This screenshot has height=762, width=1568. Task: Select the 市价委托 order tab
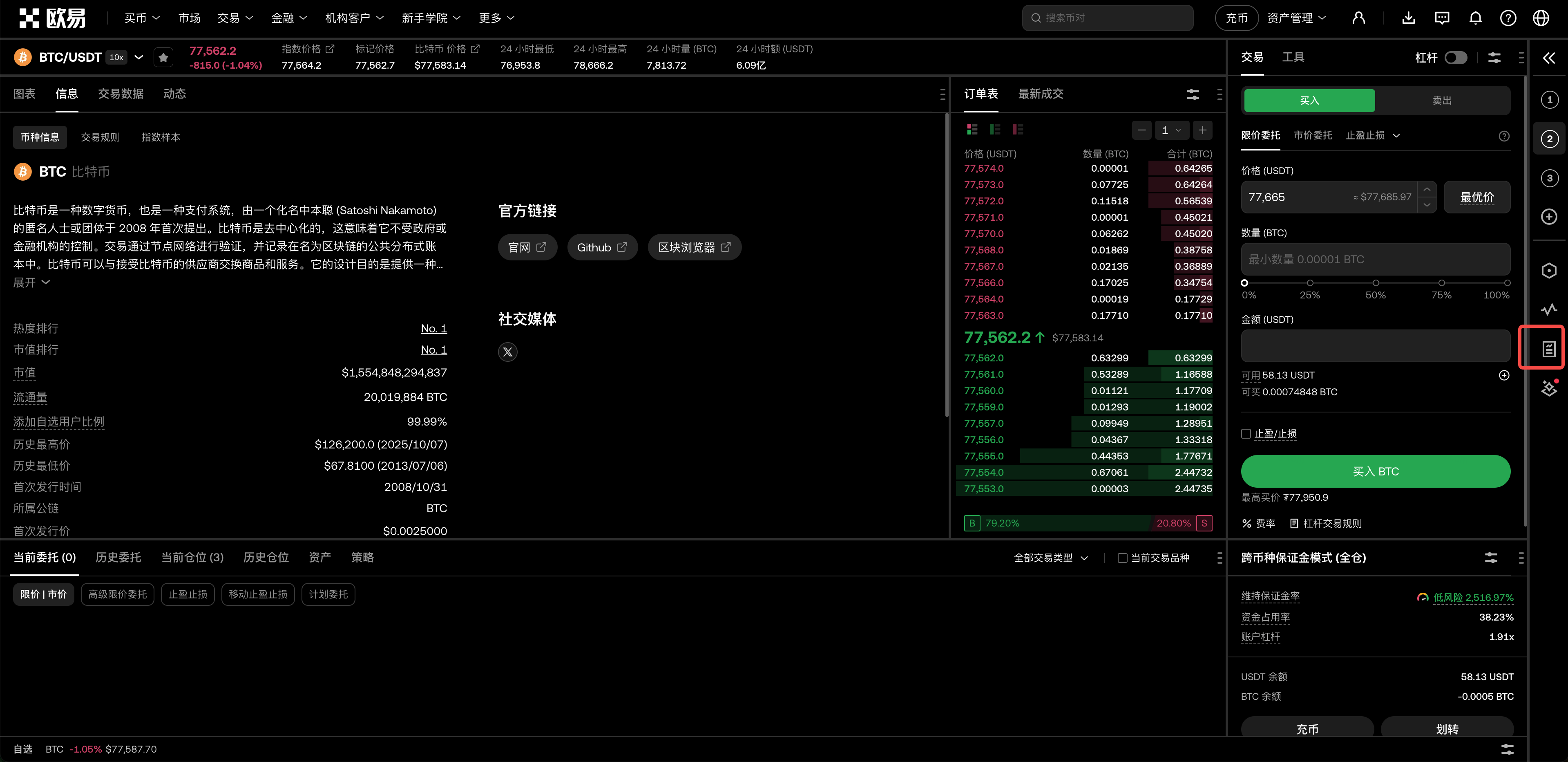pyautogui.click(x=1312, y=135)
